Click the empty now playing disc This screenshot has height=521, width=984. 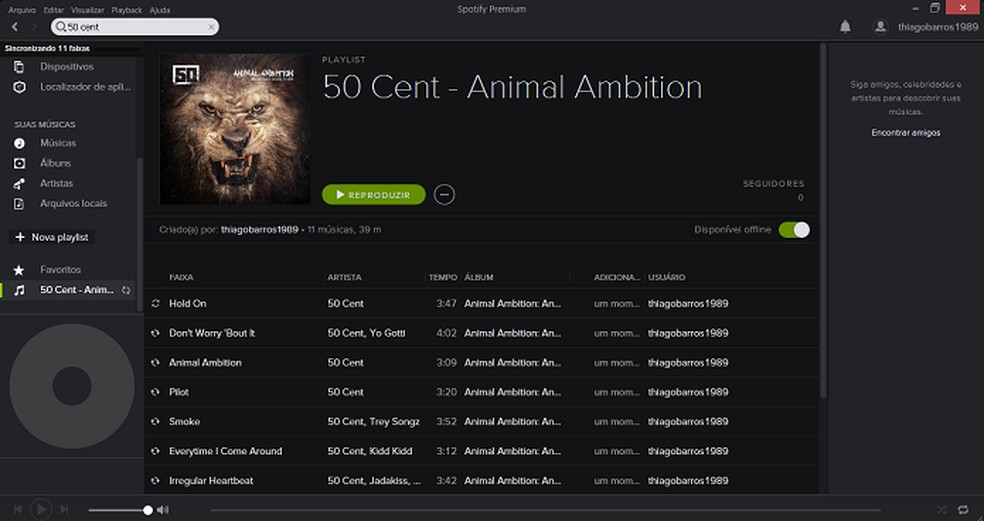[72, 386]
